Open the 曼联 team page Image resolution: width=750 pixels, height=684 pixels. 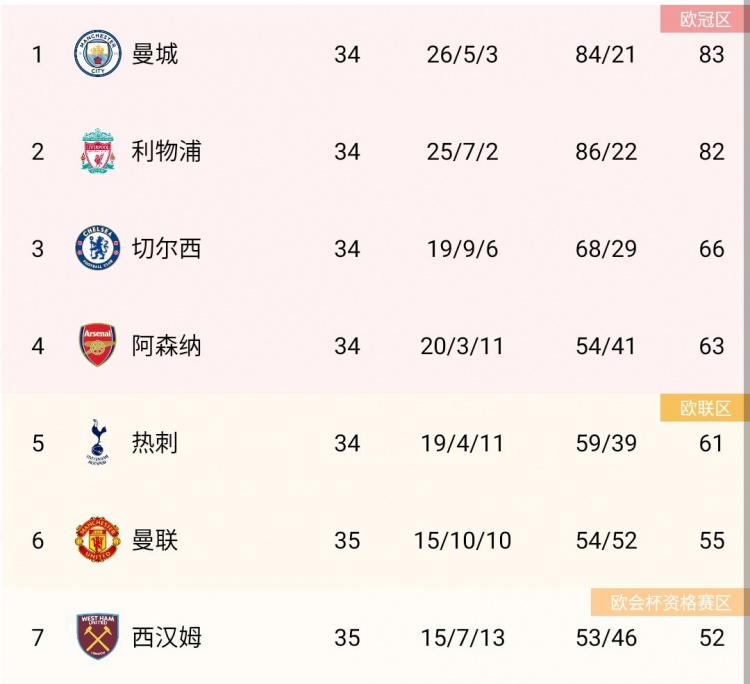pyautogui.click(x=155, y=541)
